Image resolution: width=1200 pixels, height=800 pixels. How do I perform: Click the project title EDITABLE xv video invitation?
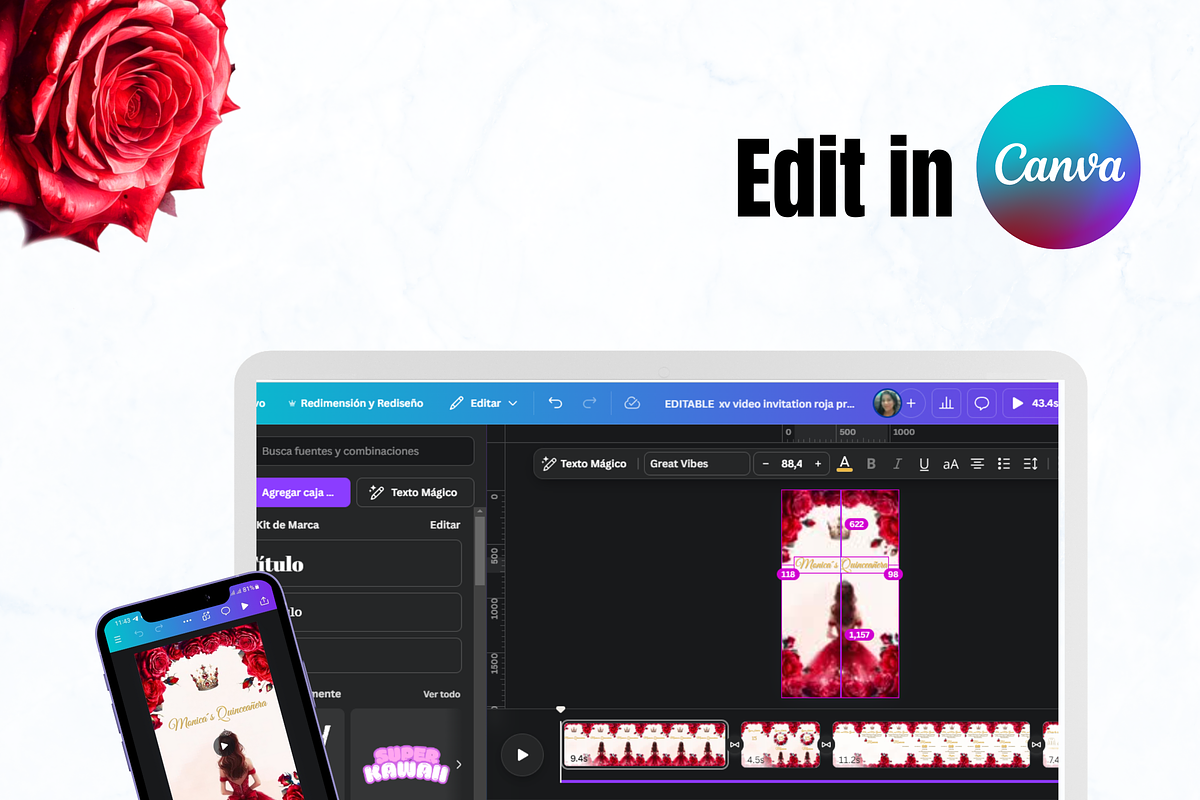point(760,404)
